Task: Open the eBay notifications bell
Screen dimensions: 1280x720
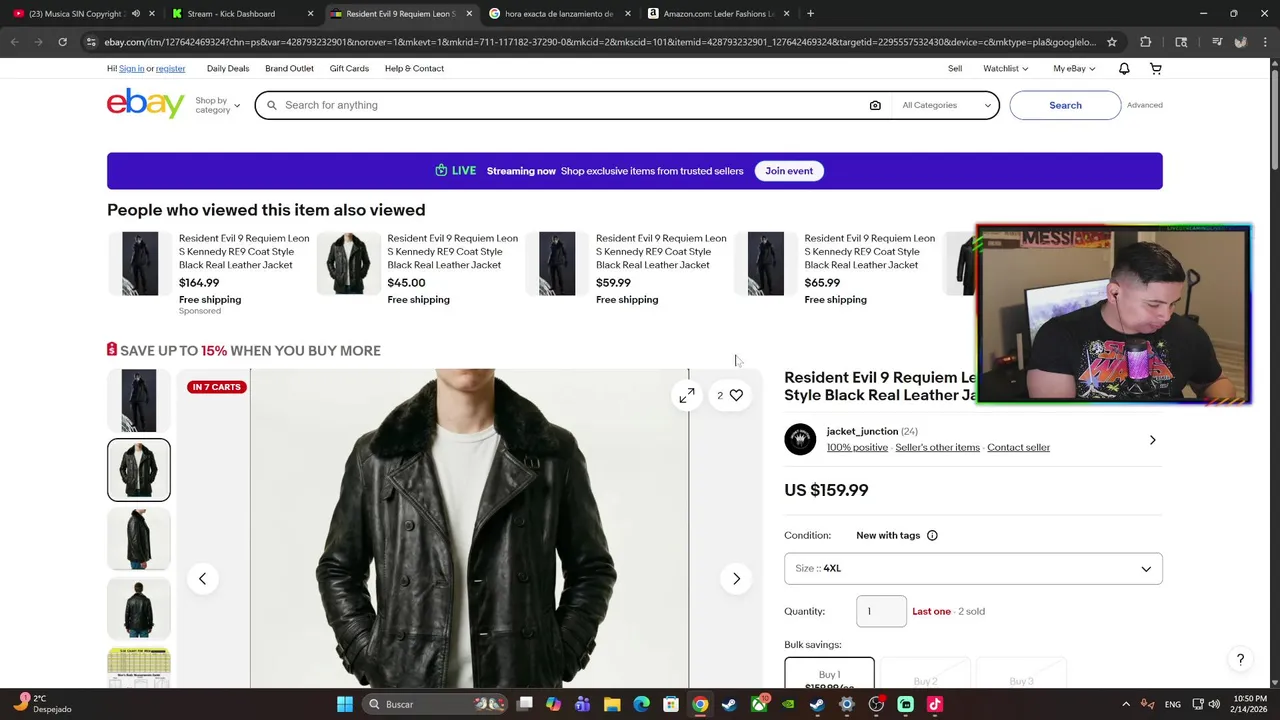Action: point(1124,69)
